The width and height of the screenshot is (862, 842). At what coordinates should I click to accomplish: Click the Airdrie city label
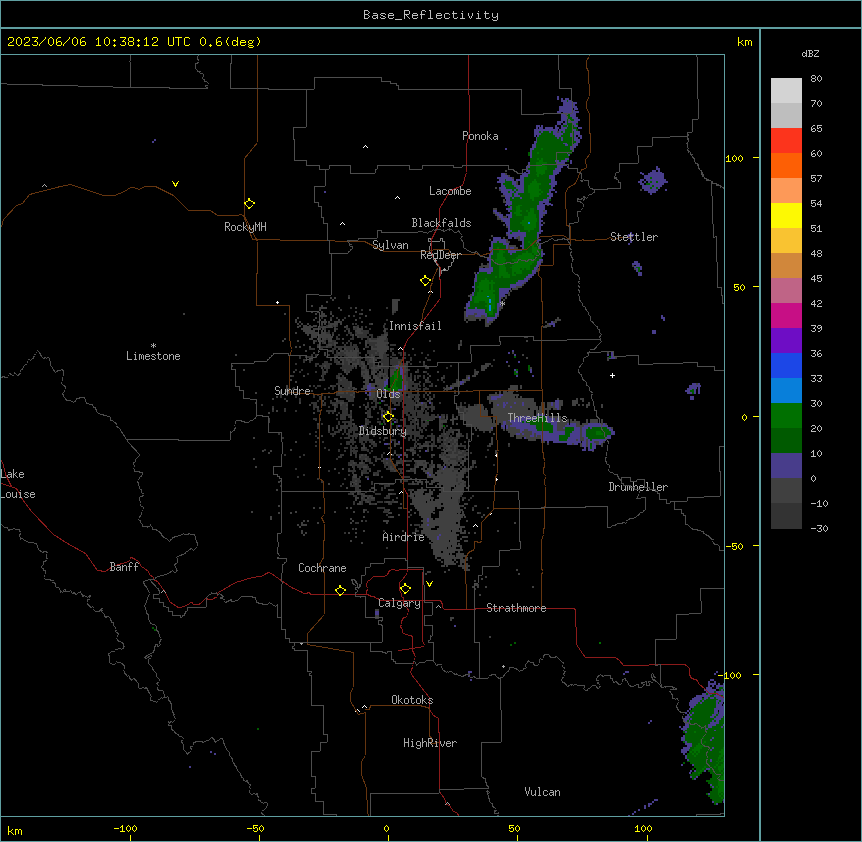tap(403, 537)
